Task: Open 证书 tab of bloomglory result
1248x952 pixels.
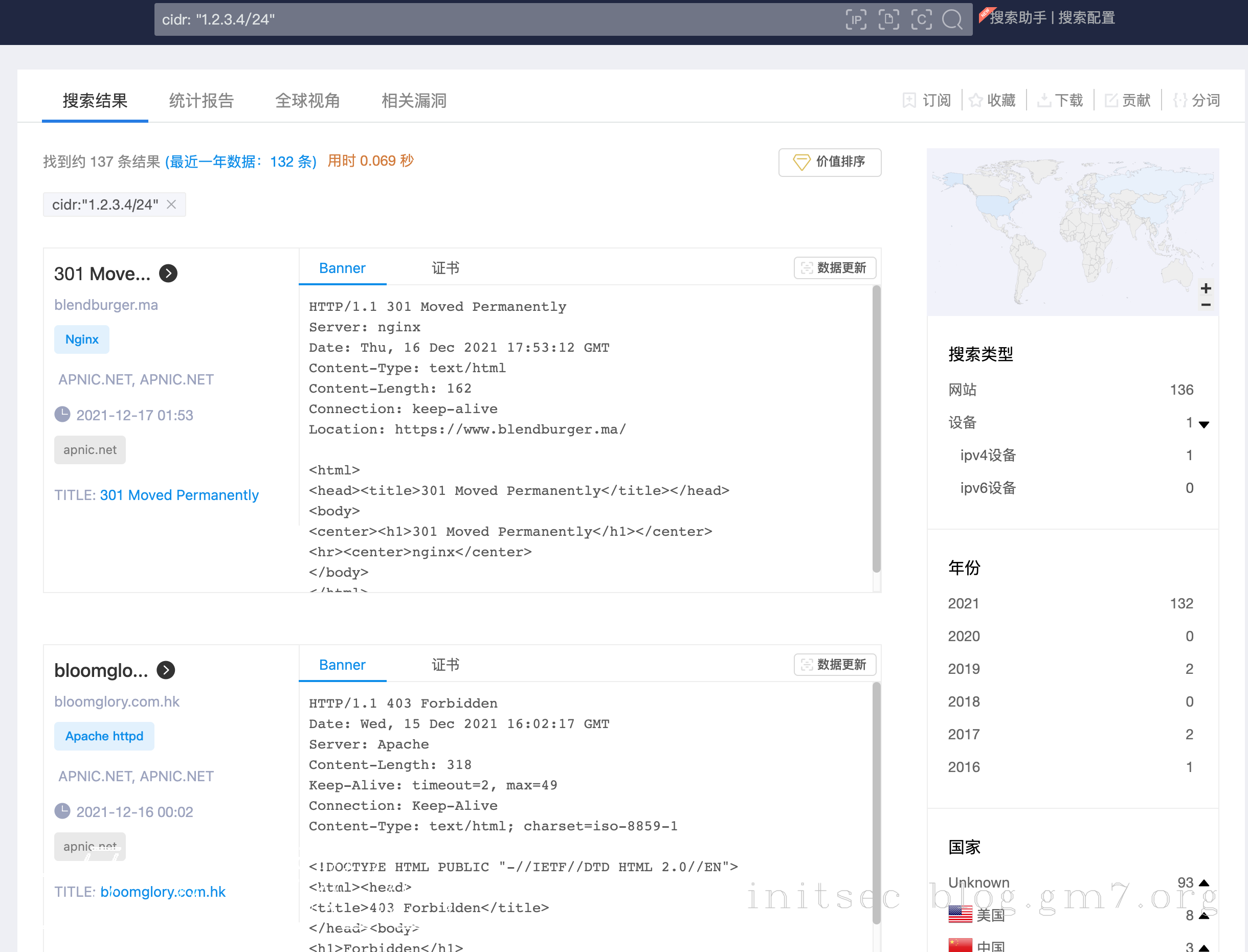Action: [x=445, y=665]
